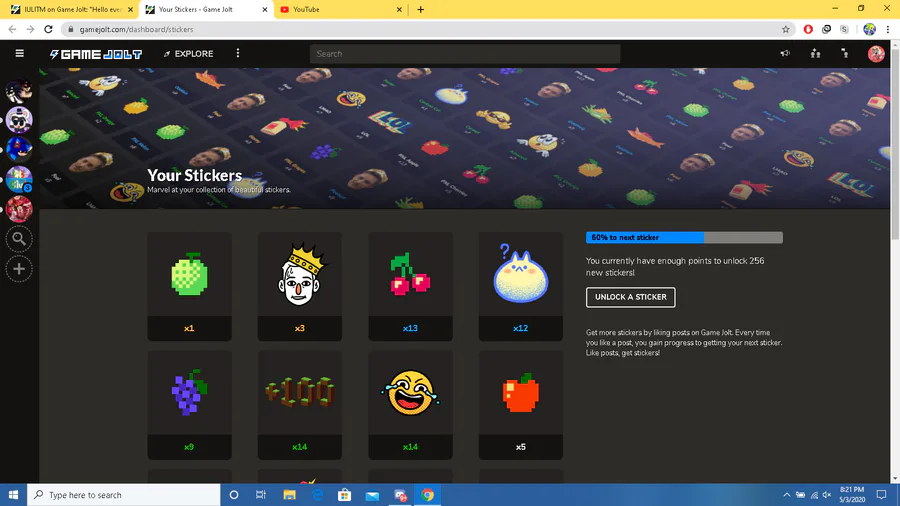Open Microsoft Store from the taskbar

[x=344, y=495]
